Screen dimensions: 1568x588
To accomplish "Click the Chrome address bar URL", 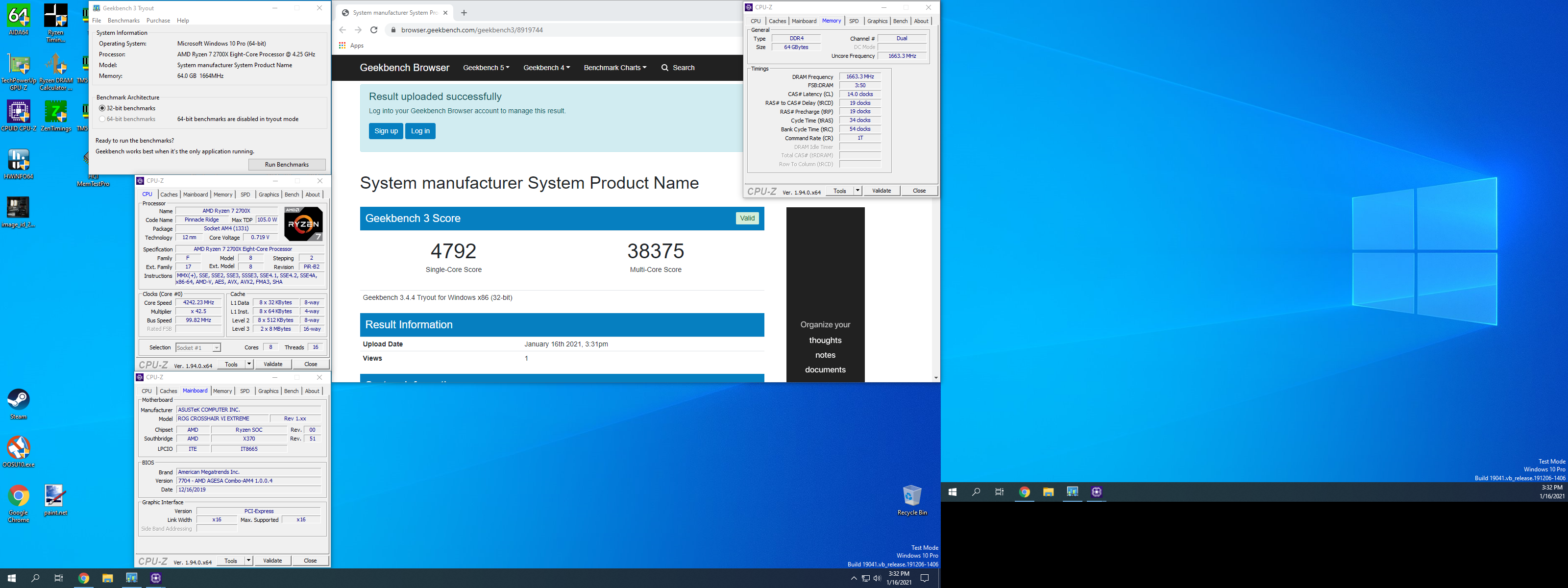I will tap(472, 30).
